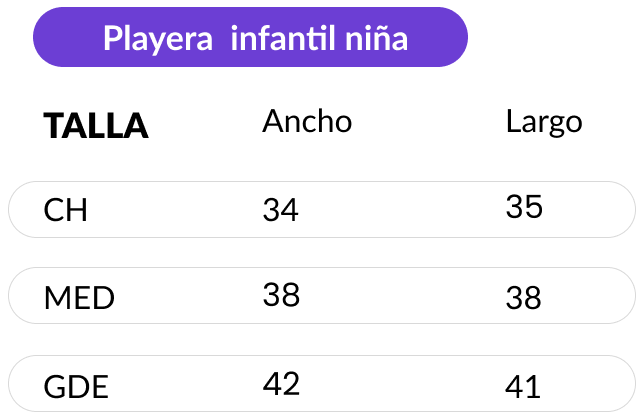Select the Ancho column header
Screen dimensions: 644x419
tap(307, 122)
